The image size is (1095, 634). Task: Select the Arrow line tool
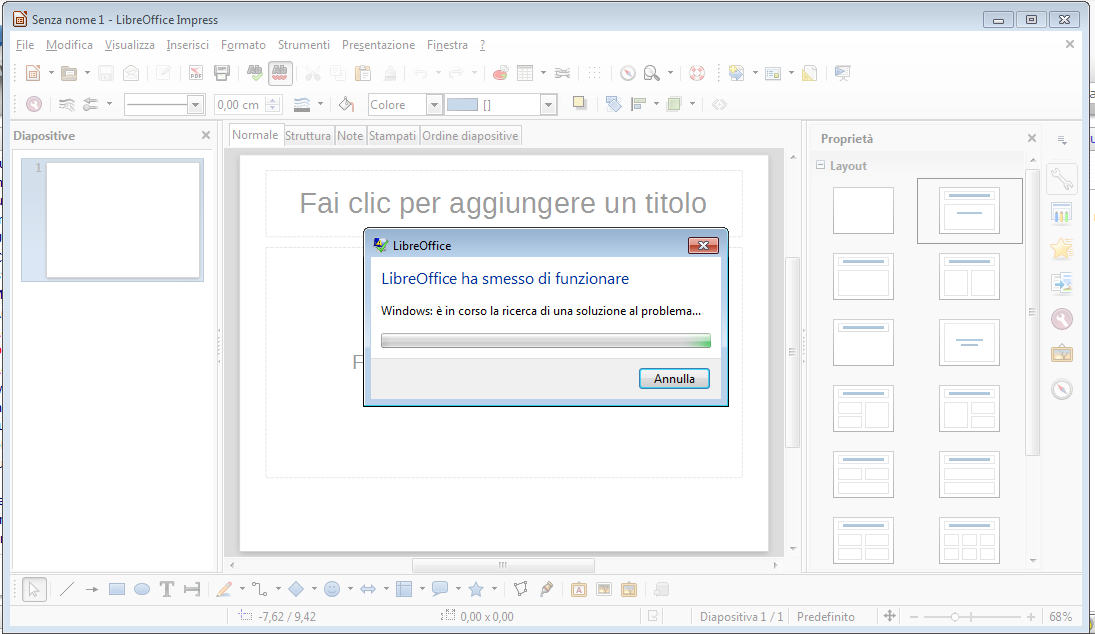92,589
